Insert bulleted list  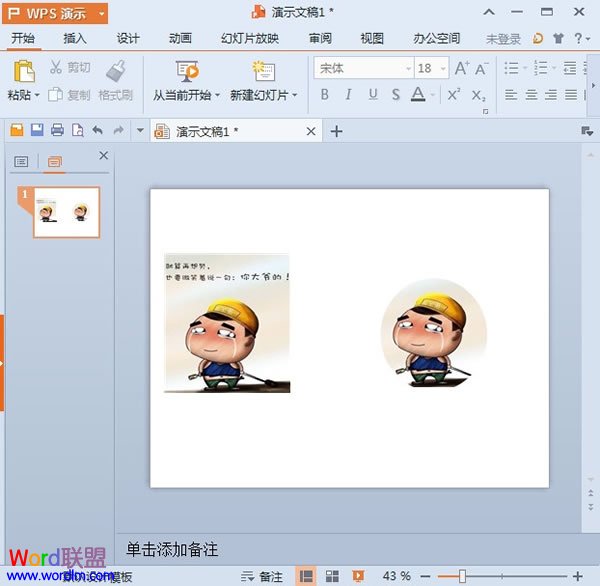(x=511, y=68)
